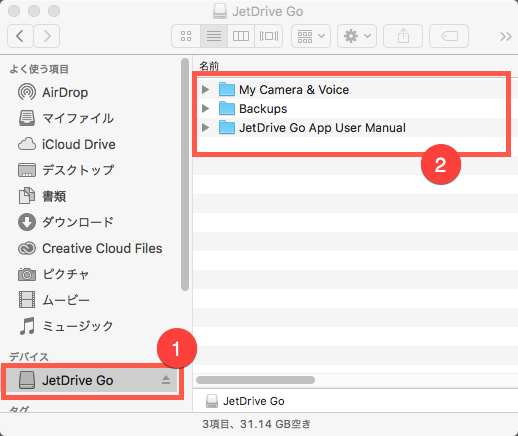The width and height of the screenshot is (518, 436).
Task: Open the gear Action menu
Action: 357,36
